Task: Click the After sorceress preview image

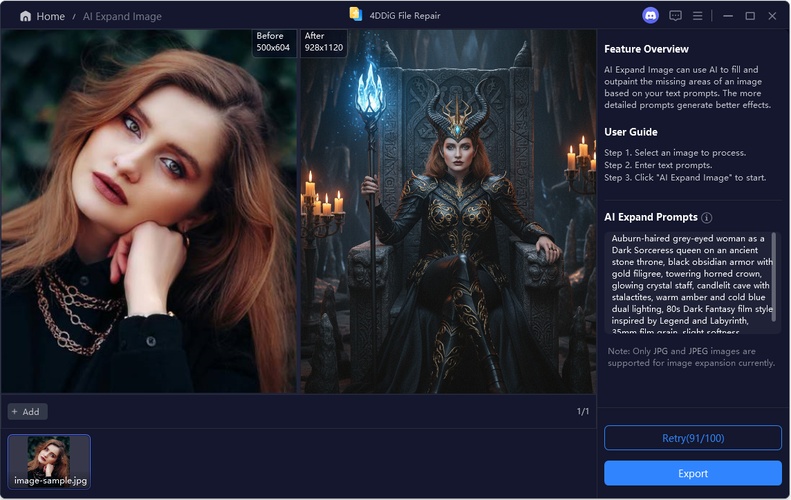Action: (448, 211)
